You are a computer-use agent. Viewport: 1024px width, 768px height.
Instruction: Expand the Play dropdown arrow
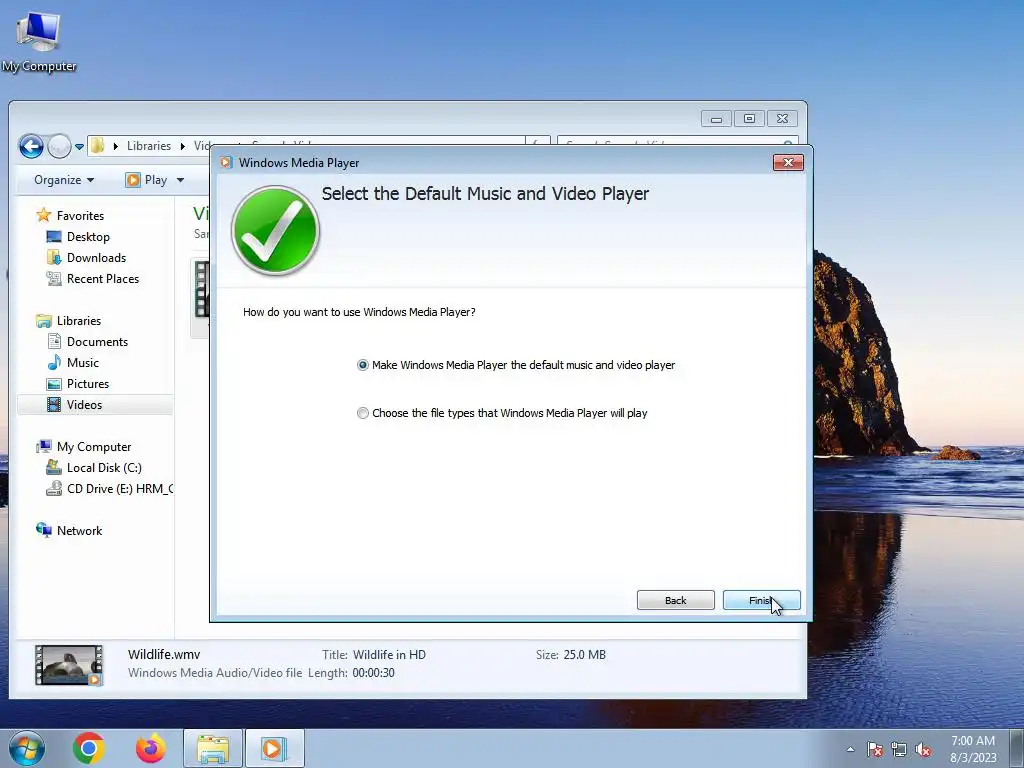(180, 180)
